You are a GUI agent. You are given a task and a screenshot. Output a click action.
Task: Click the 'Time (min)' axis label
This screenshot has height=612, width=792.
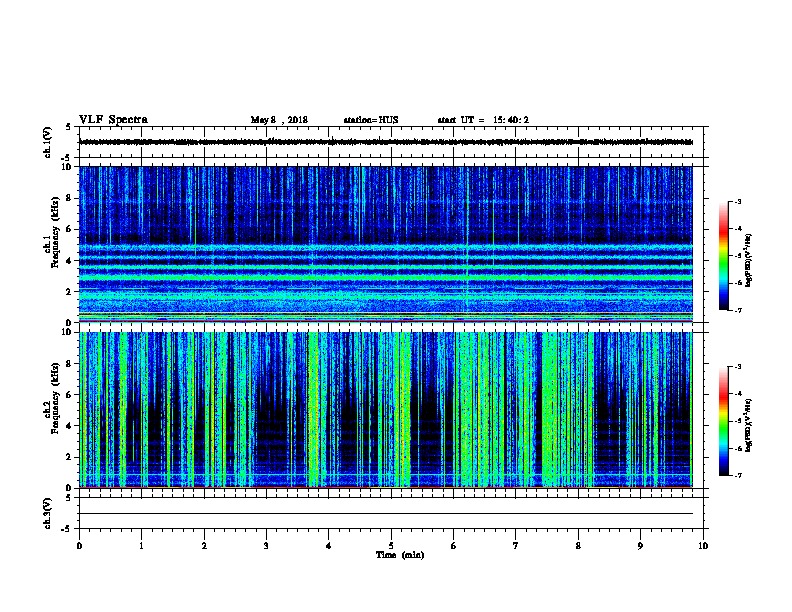pyautogui.click(x=400, y=555)
